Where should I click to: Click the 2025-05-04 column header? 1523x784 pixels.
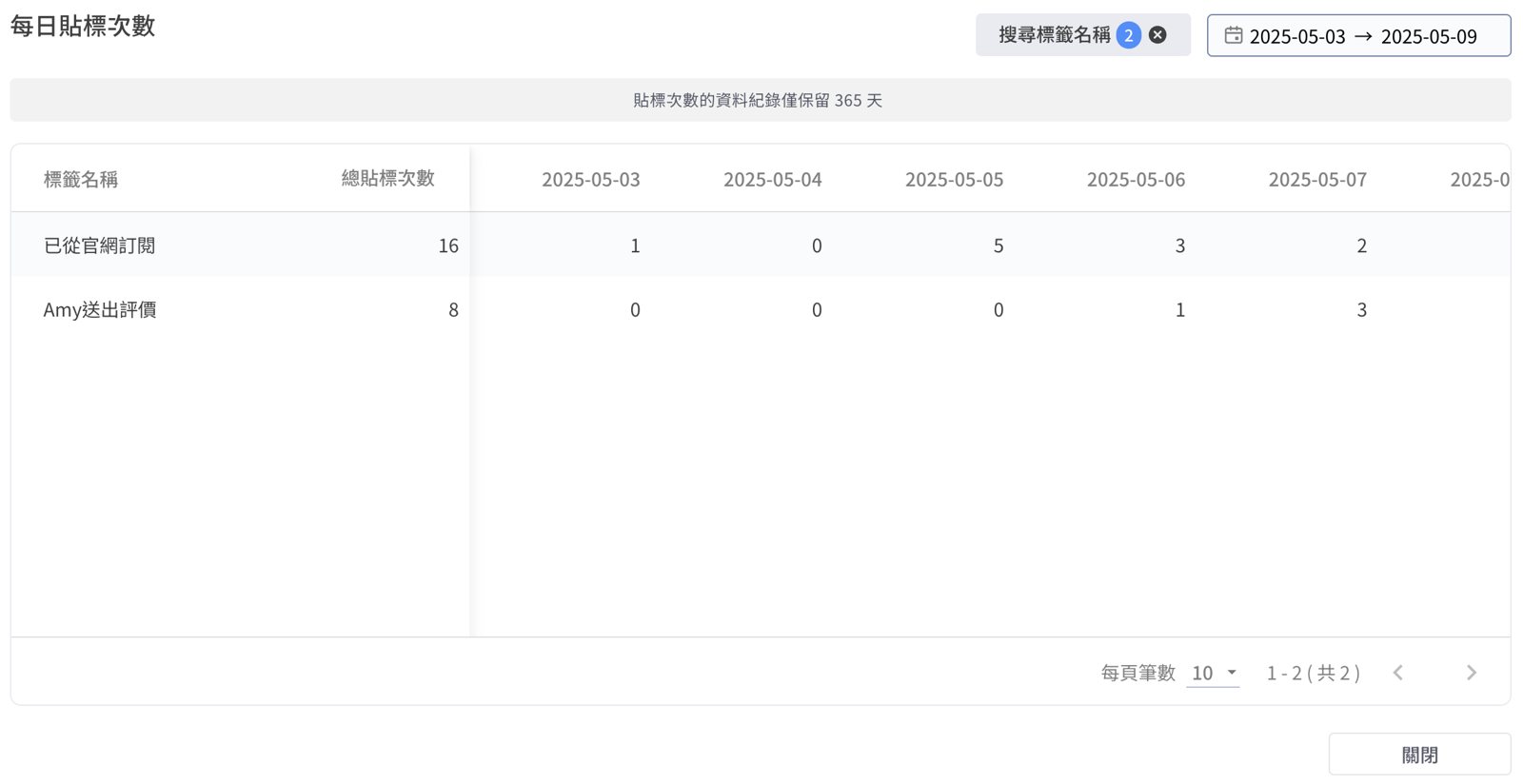[x=773, y=179]
